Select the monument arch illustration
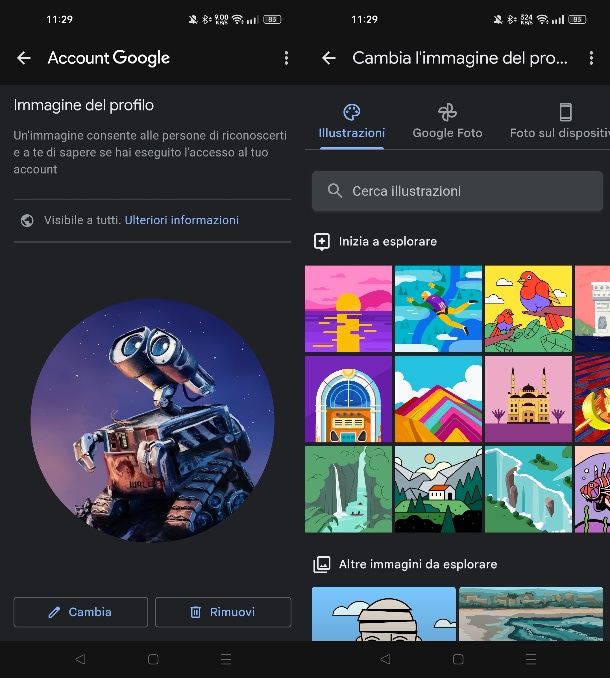The width and height of the screenshot is (610, 678). [x=592, y=309]
